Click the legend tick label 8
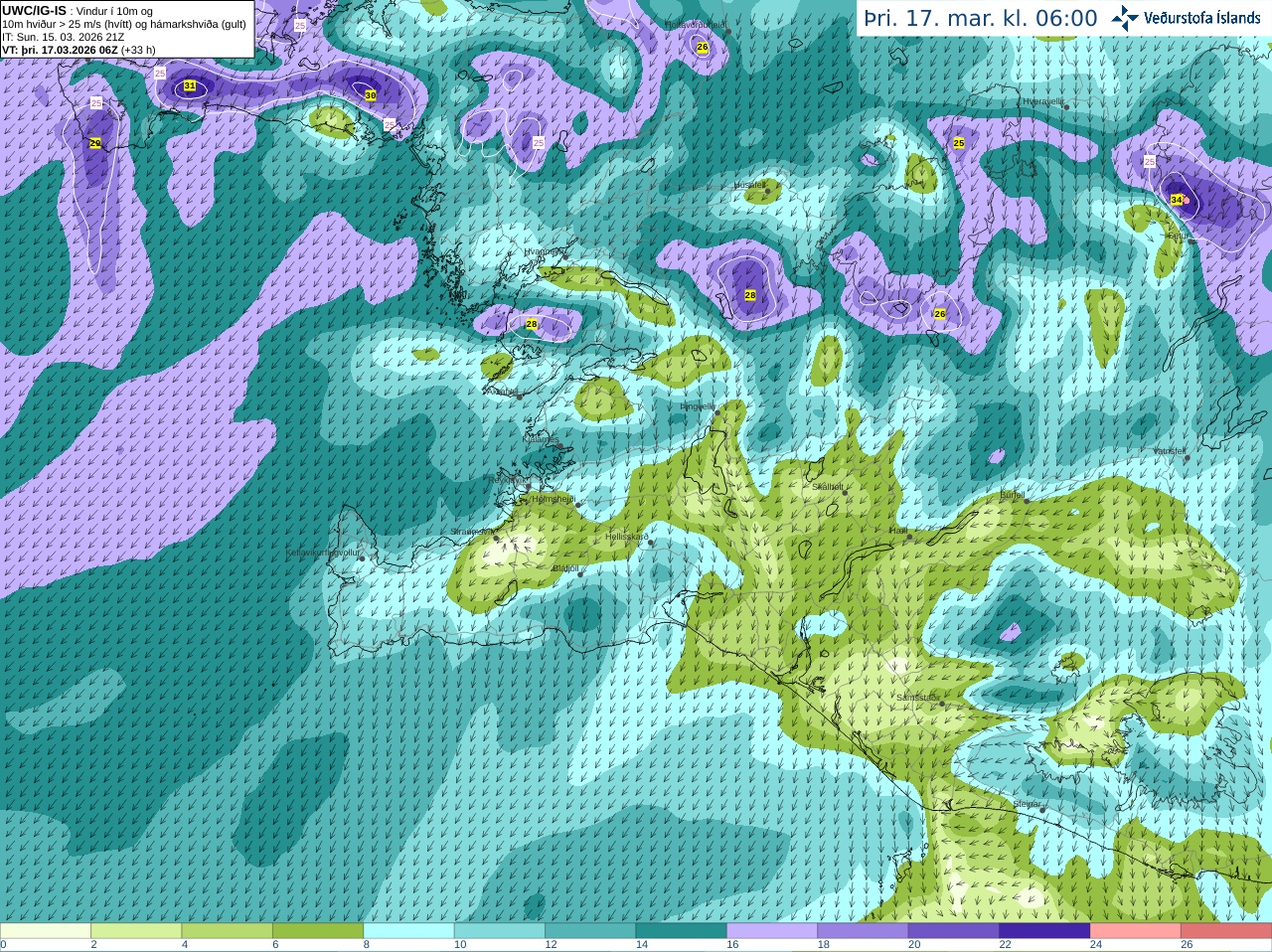Image resolution: width=1272 pixels, height=952 pixels. coord(367,945)
